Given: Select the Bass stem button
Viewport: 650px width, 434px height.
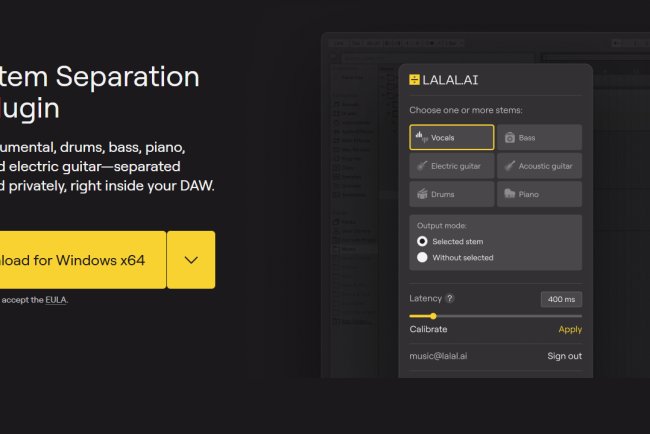Looking at the screenshot, I should click(x=539, y=137).
